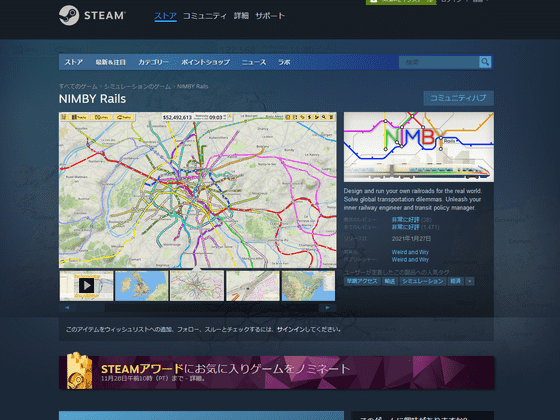Click the NIMBY Rails breadcrumb link
560x420 pixels.
[192, 86]
